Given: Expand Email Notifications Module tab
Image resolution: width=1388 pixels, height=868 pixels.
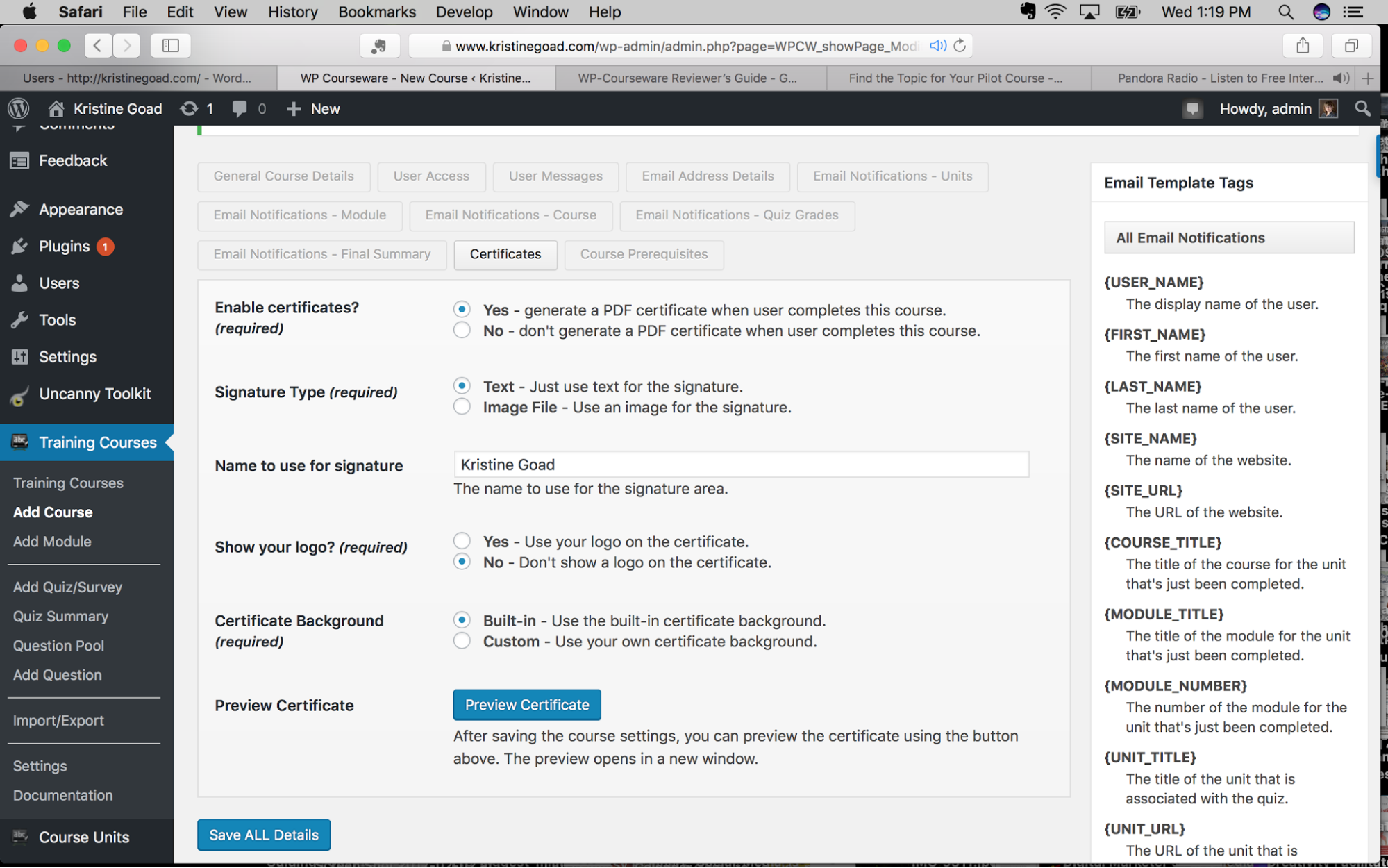Looking at the screenshot, I should [x=301, y=214].
